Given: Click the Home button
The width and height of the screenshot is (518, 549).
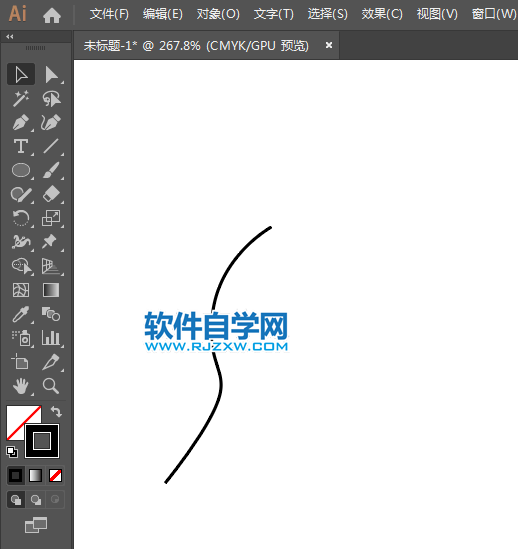Looking at the screenshot, I should (52, 15).
